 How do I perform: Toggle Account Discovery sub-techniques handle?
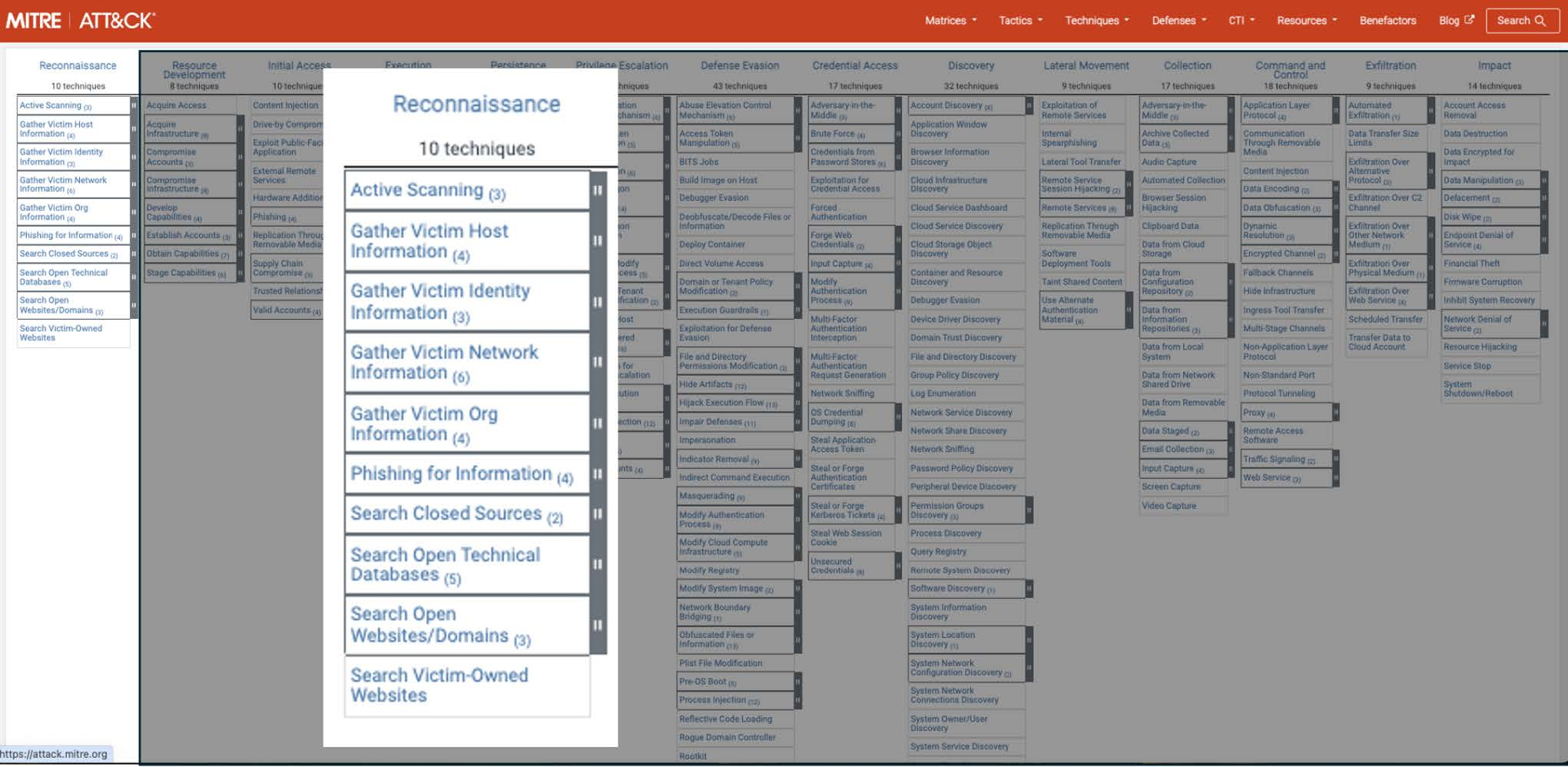(x=1029, y=105)
